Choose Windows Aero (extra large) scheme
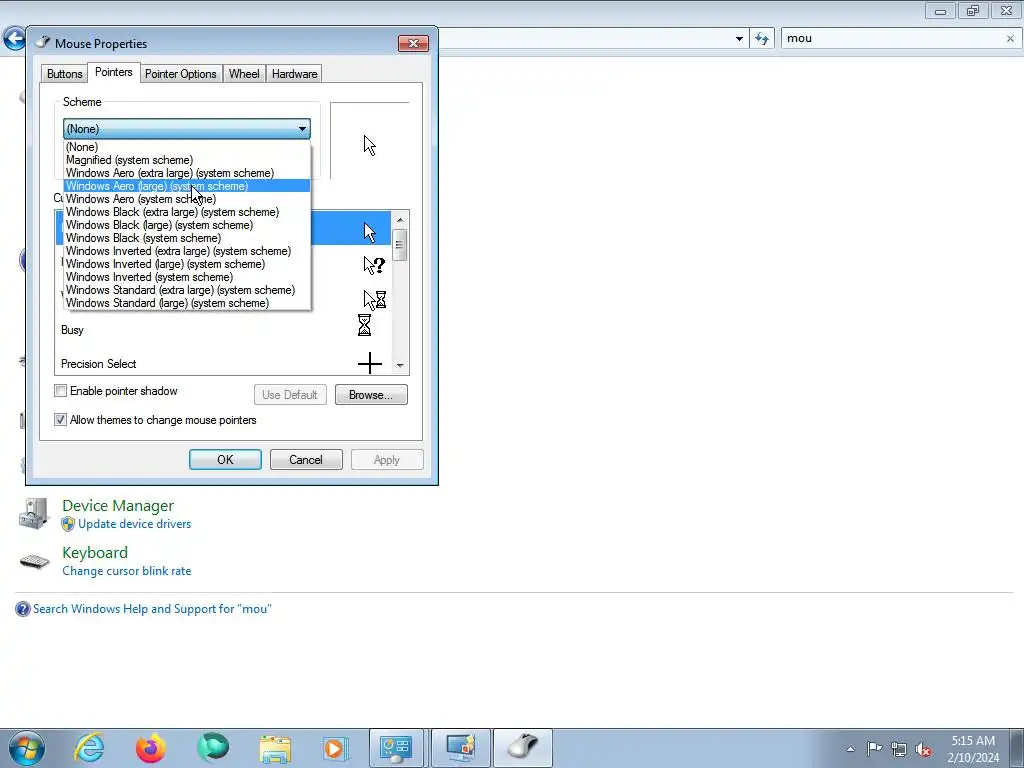This screenshot has width=1024, height=768. click(x=187, y=173)
